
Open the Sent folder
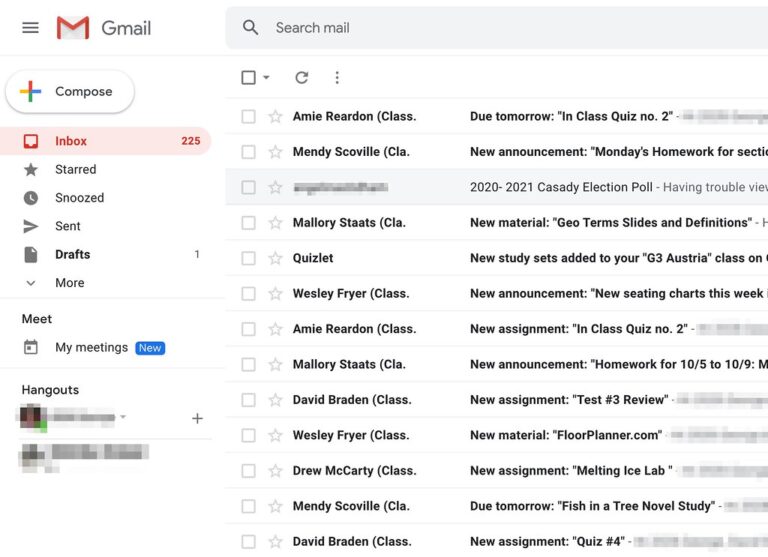click(105, 226)
